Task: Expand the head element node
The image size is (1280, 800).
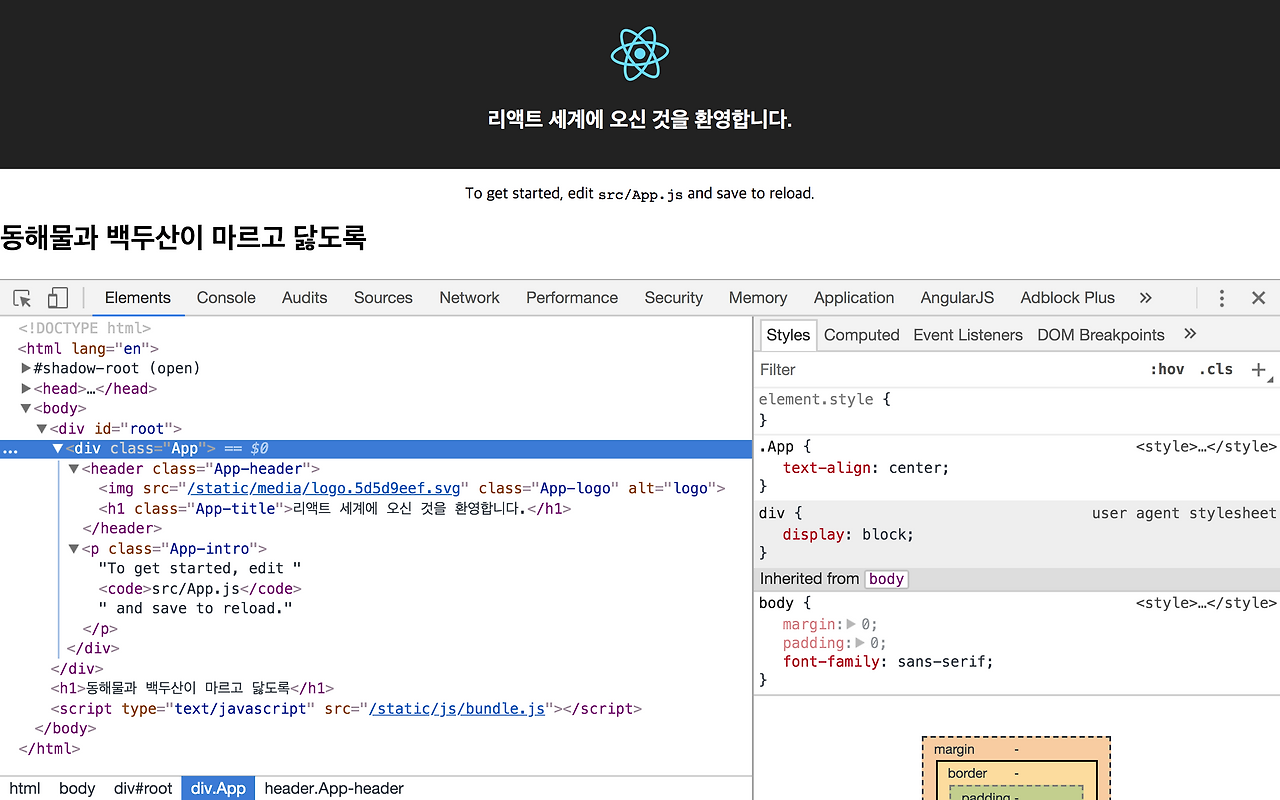Action: [26, 388]
